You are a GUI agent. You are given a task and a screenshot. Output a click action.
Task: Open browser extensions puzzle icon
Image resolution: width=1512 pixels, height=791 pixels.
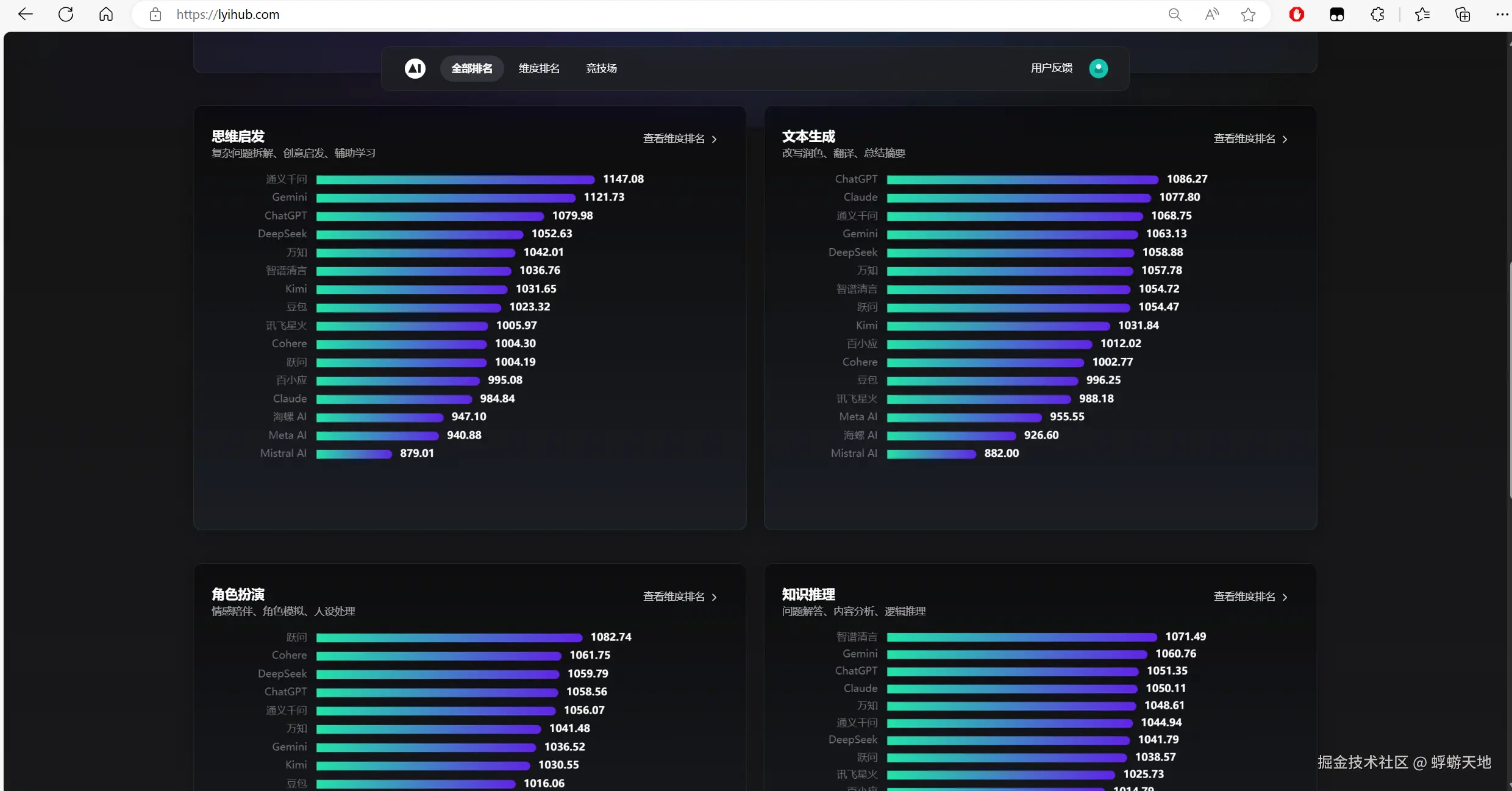1377,14
